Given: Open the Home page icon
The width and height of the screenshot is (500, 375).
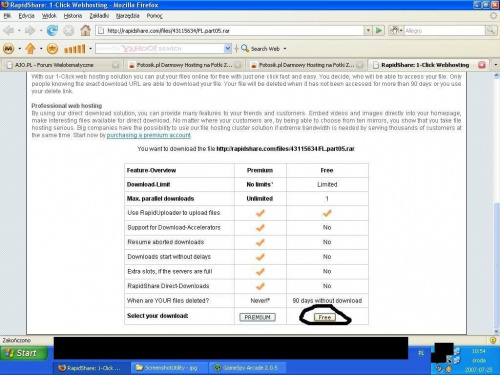Looking at the screenshot, I should 85,31.
